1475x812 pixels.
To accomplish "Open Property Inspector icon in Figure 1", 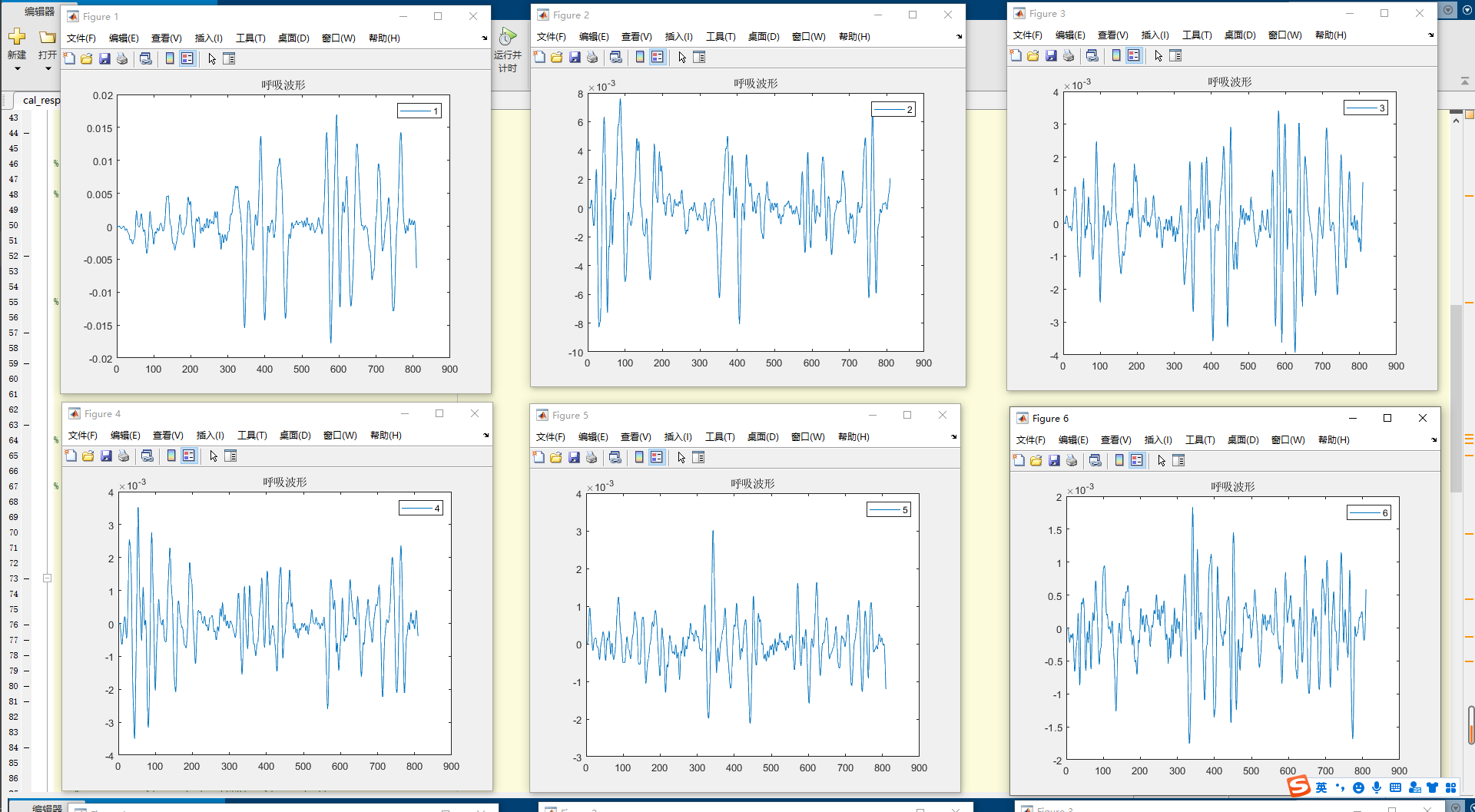I will (x=229, y=58).
